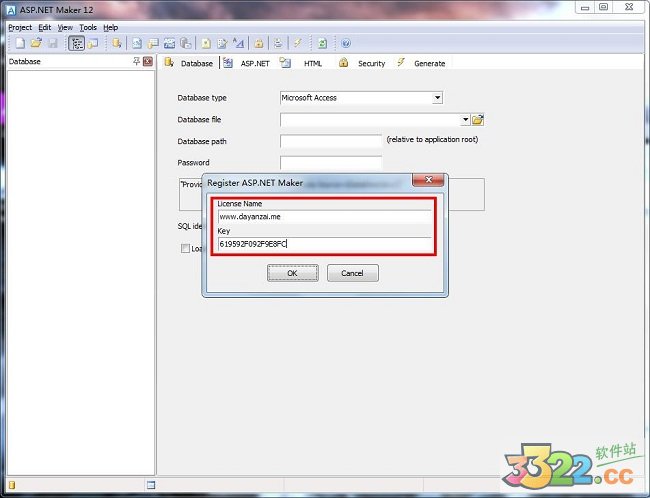Click the blue image-style toolbar icon
This screenshot has height=498, width=650.
[x=169, y=43]
